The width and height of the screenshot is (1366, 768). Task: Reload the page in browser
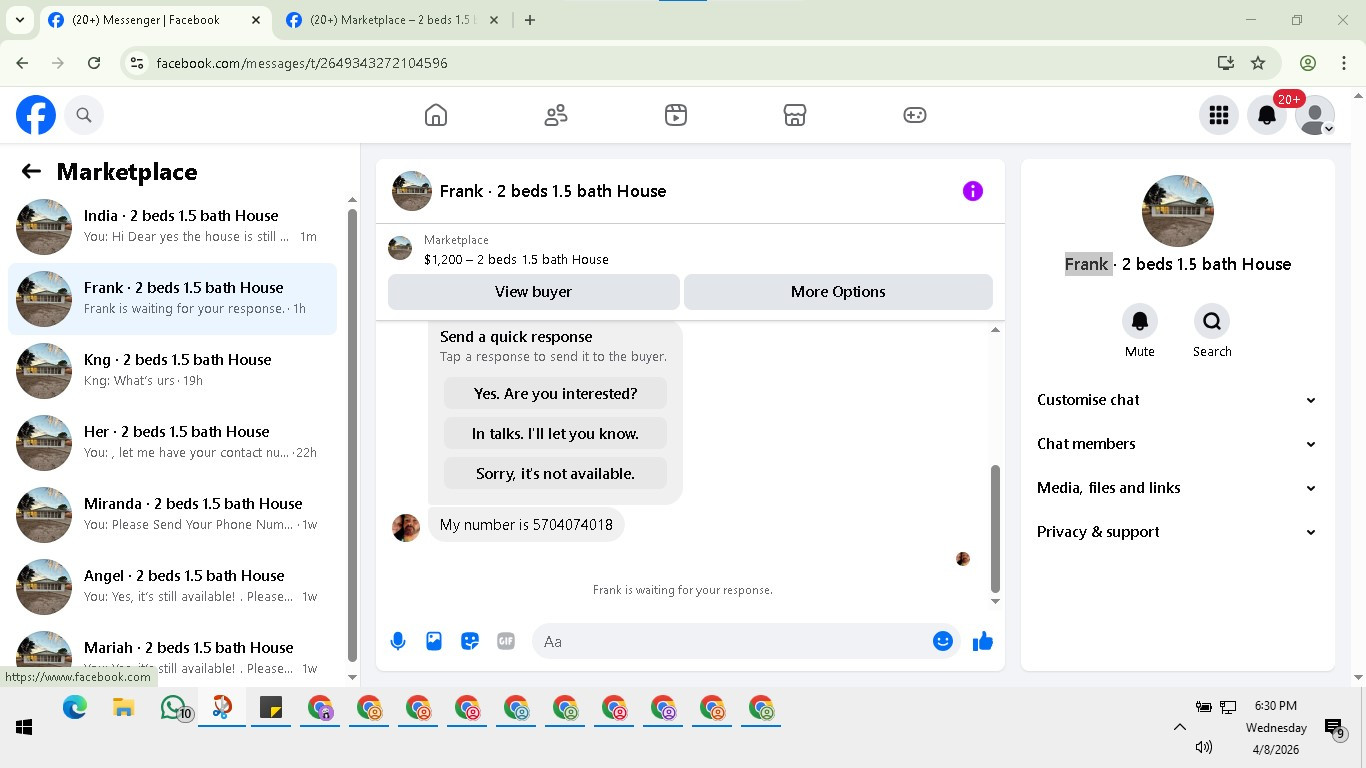click(94, 63)
